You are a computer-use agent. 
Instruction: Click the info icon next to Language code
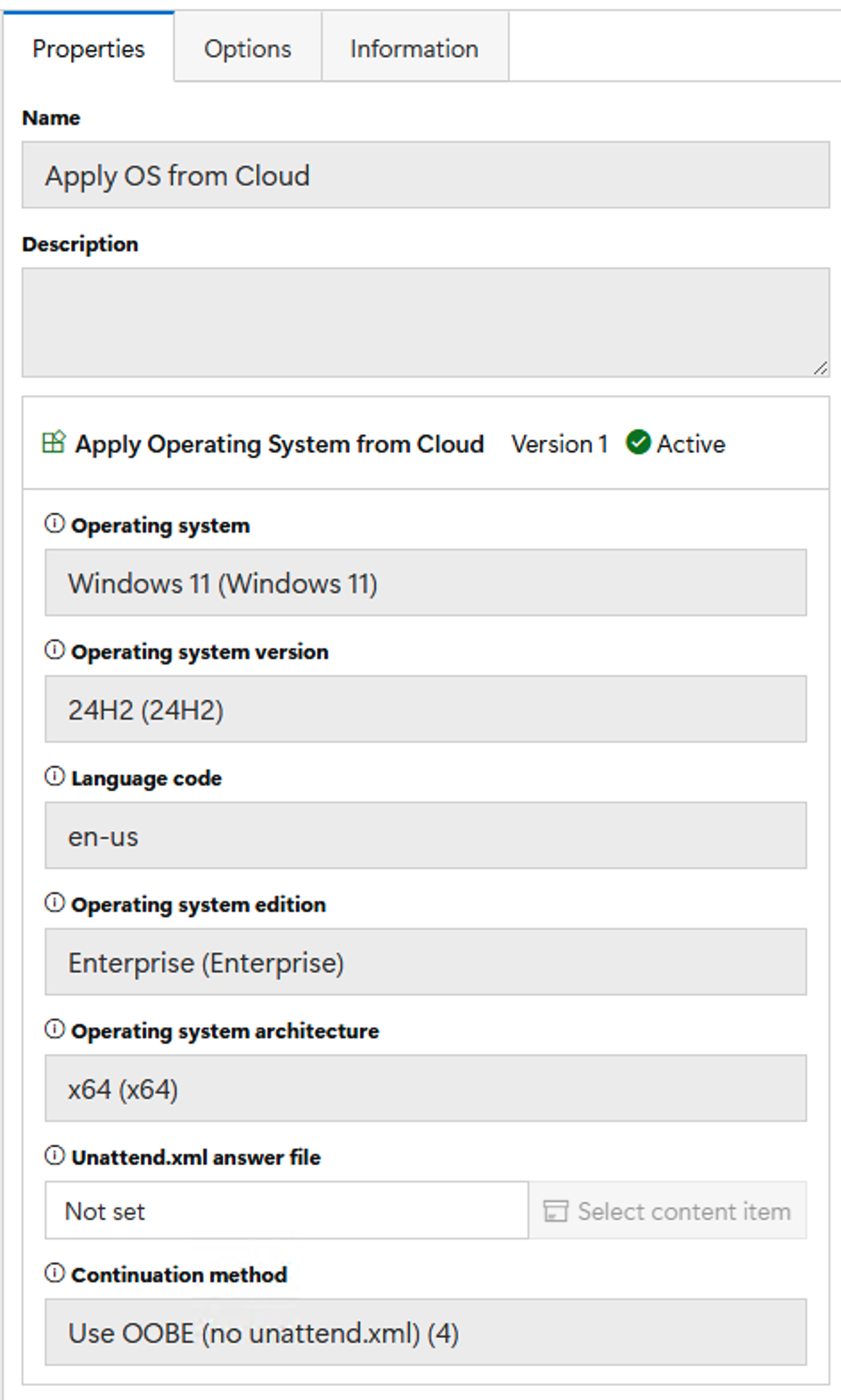(x=54, y=777)
